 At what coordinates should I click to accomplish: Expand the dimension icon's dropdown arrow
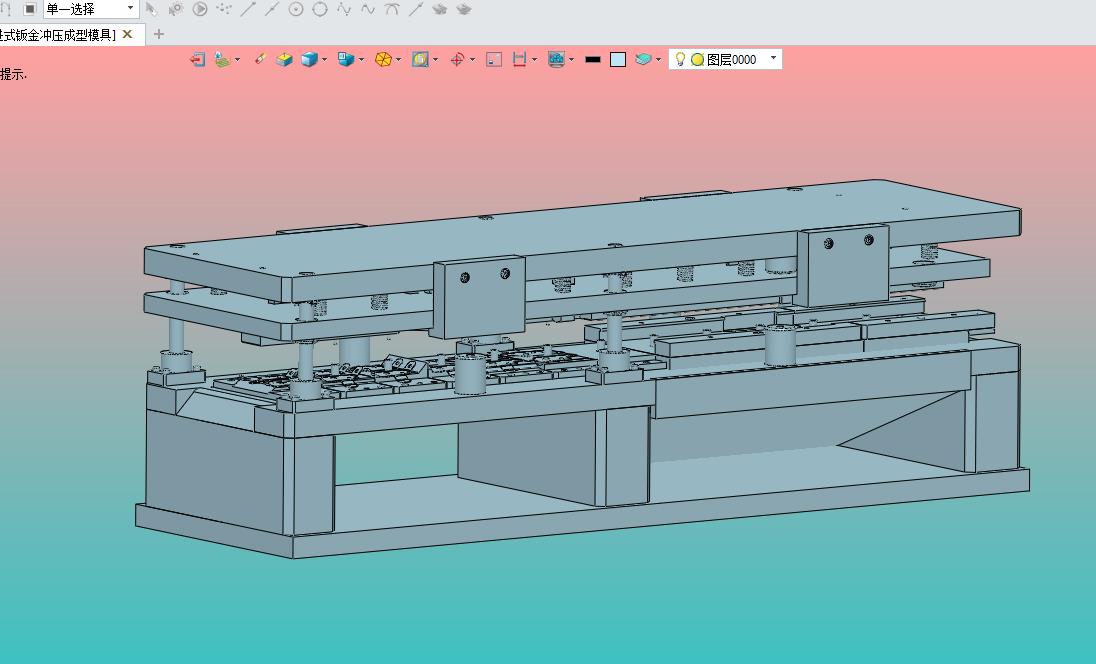tap(535, 59)
